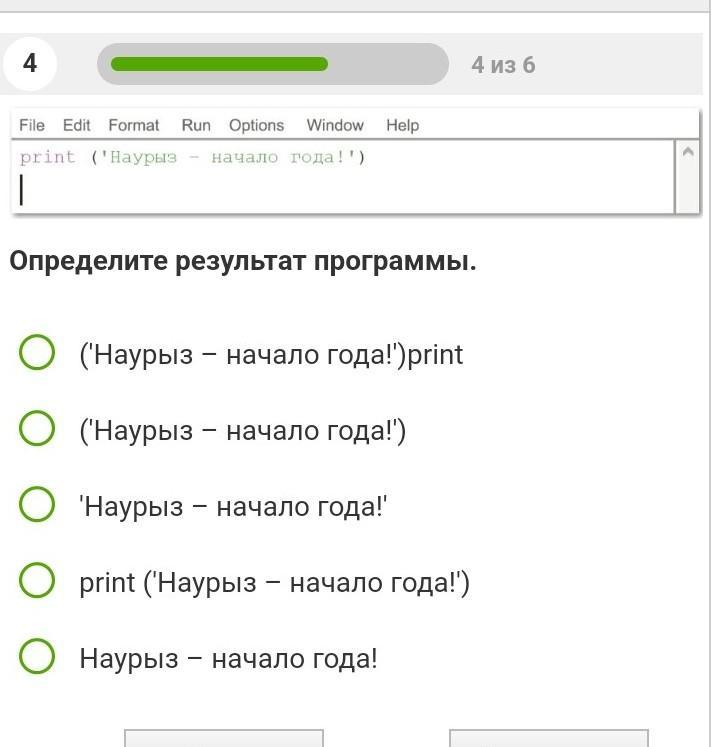The image size is (711, 747).
Task: Open the Help menu
Action: [x=403, y=125]
